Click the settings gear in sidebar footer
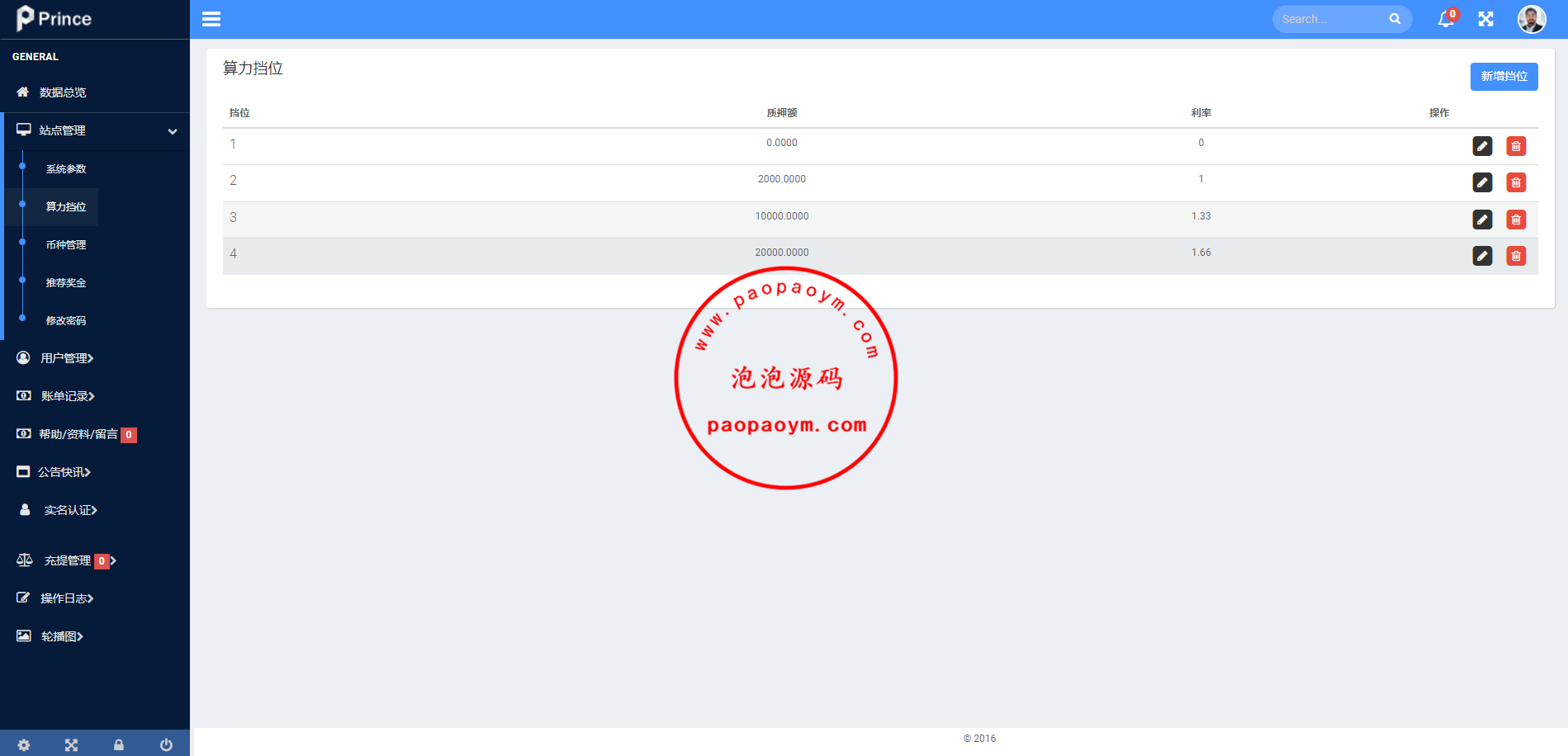Viewport: 1568px width, 756px height. pyautogui.click(x=24, y=744)
